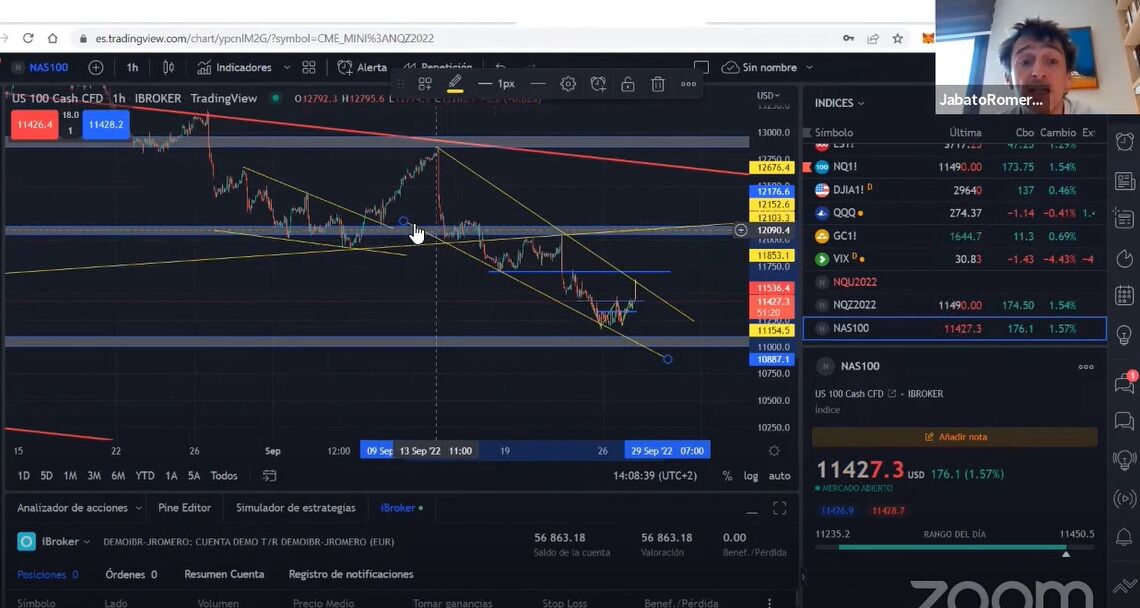Screen dimensions: 1140x608
Task: Maximize the bottom panel icon
Action: (x=779, y=508)
